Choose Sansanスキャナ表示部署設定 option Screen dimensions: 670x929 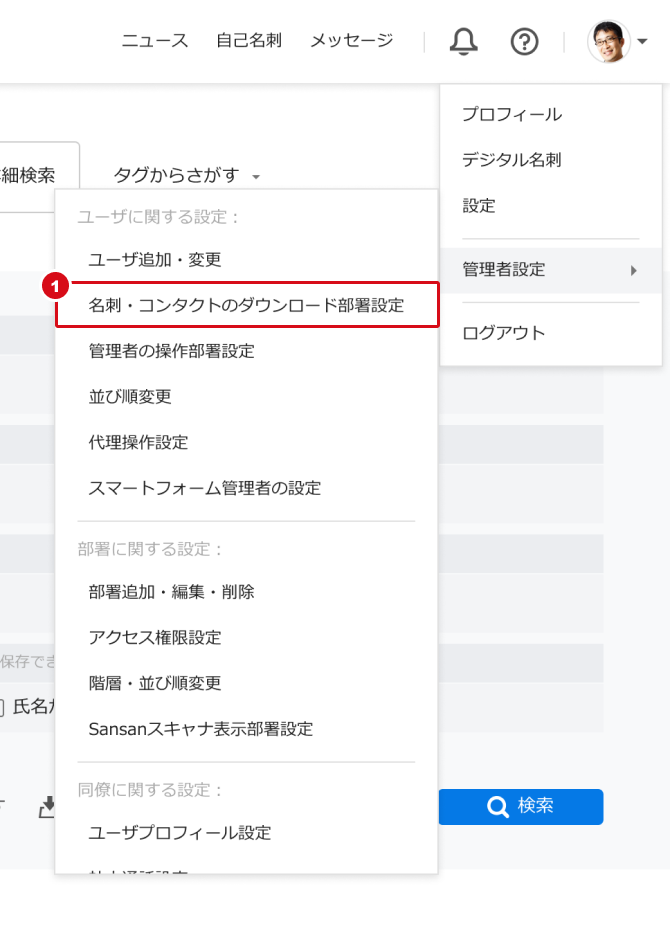[200, 729]
